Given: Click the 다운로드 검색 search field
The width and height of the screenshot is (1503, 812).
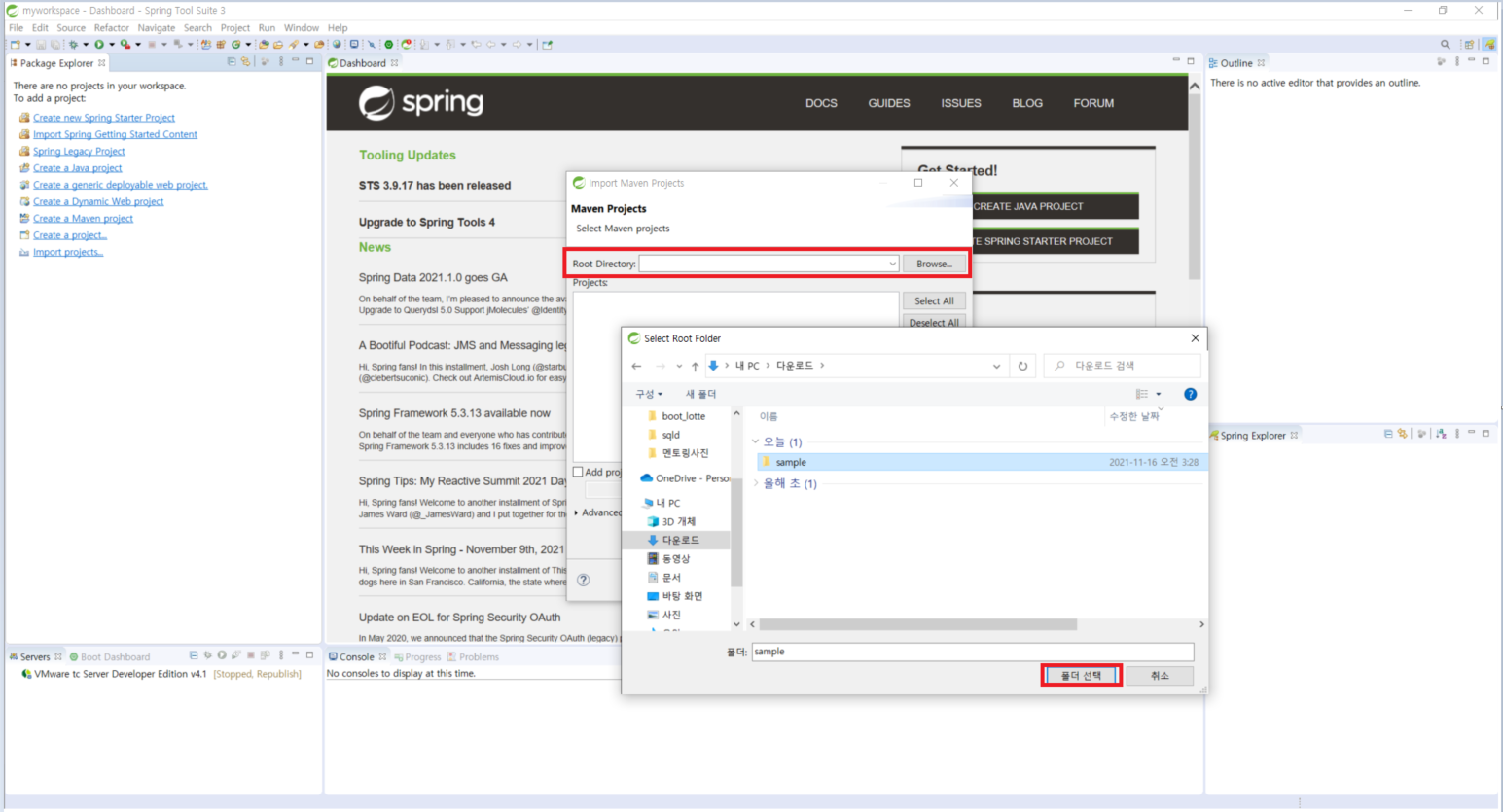Looking at the screenshot, I should pyautogui.click(x=1123, y=366).
